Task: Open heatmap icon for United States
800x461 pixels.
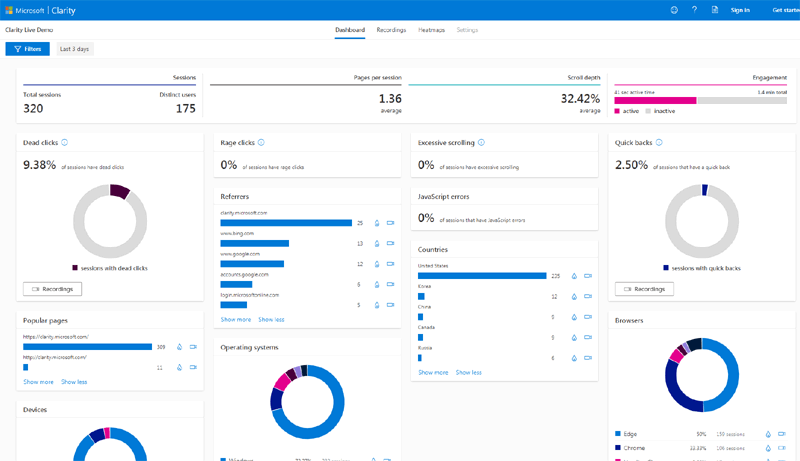Action: 573,276
